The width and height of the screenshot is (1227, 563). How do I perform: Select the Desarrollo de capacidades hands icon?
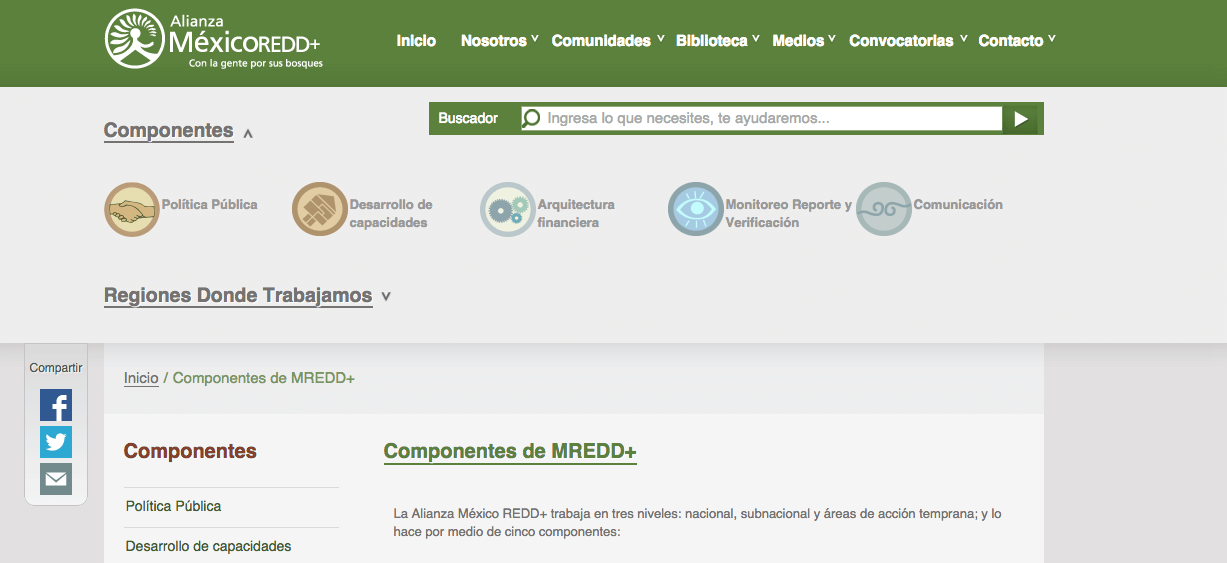(320, 210)
